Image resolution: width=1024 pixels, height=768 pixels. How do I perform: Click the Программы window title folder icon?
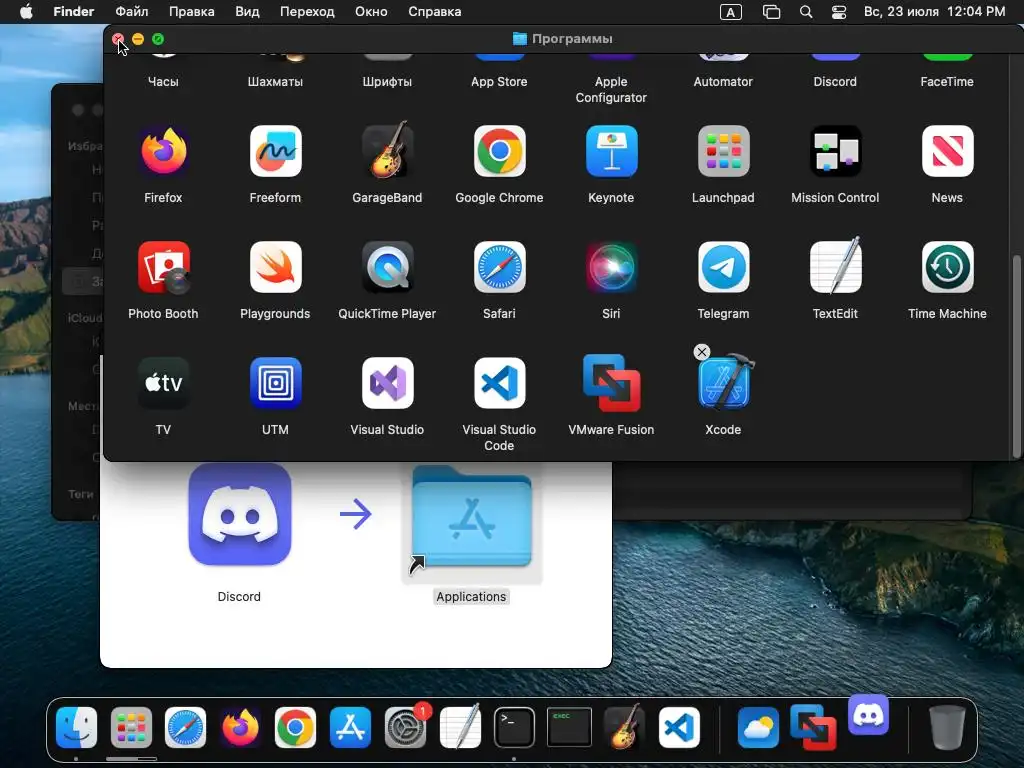(520, 39)
